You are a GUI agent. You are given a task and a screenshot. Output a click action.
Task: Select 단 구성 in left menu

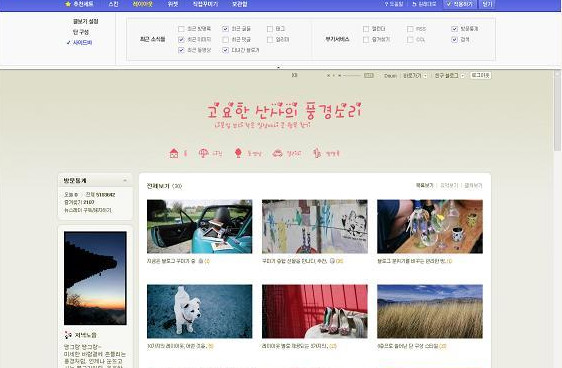coord(81,32)
